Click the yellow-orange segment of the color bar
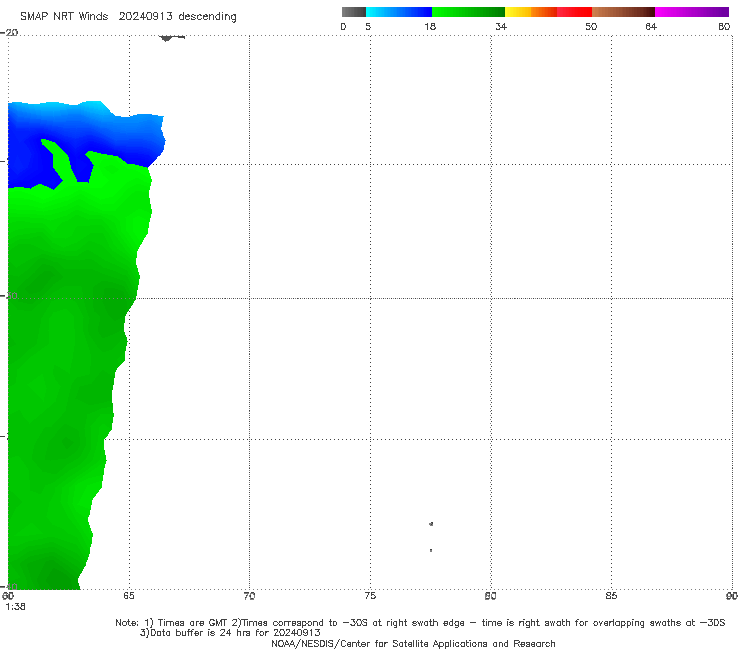740x650 pixels. [x=531, y=12]
